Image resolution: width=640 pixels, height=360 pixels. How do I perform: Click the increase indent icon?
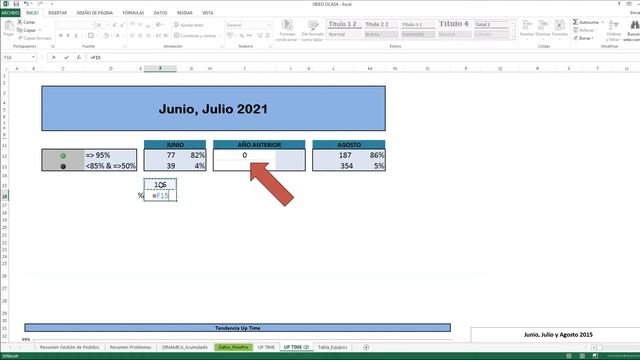pos(166,36)
